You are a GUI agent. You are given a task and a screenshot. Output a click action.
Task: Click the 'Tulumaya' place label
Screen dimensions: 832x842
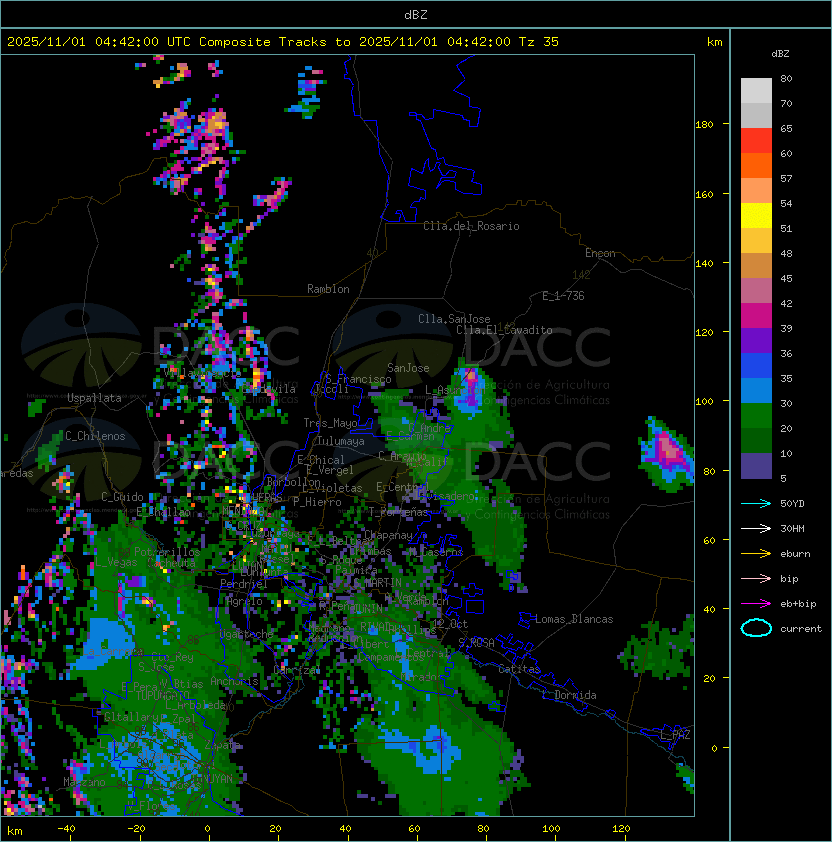(x=341, y=441)
